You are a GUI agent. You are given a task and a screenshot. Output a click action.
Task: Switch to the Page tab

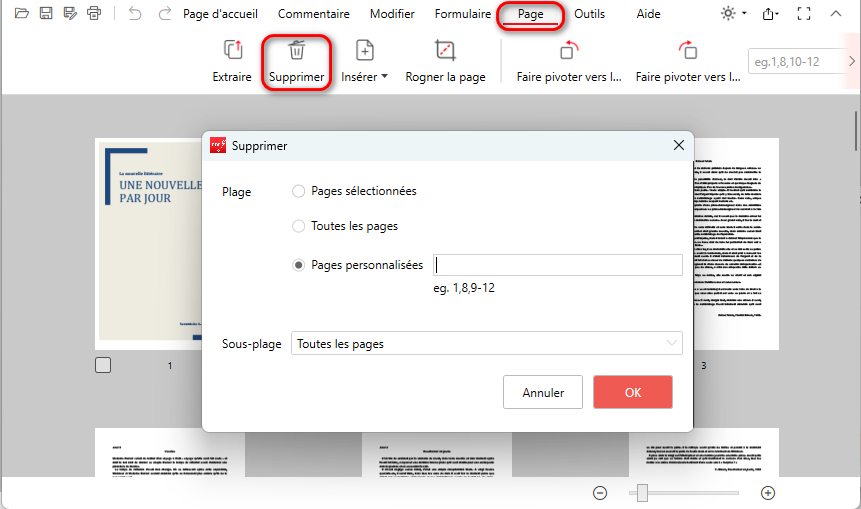[x=530, y=14]
